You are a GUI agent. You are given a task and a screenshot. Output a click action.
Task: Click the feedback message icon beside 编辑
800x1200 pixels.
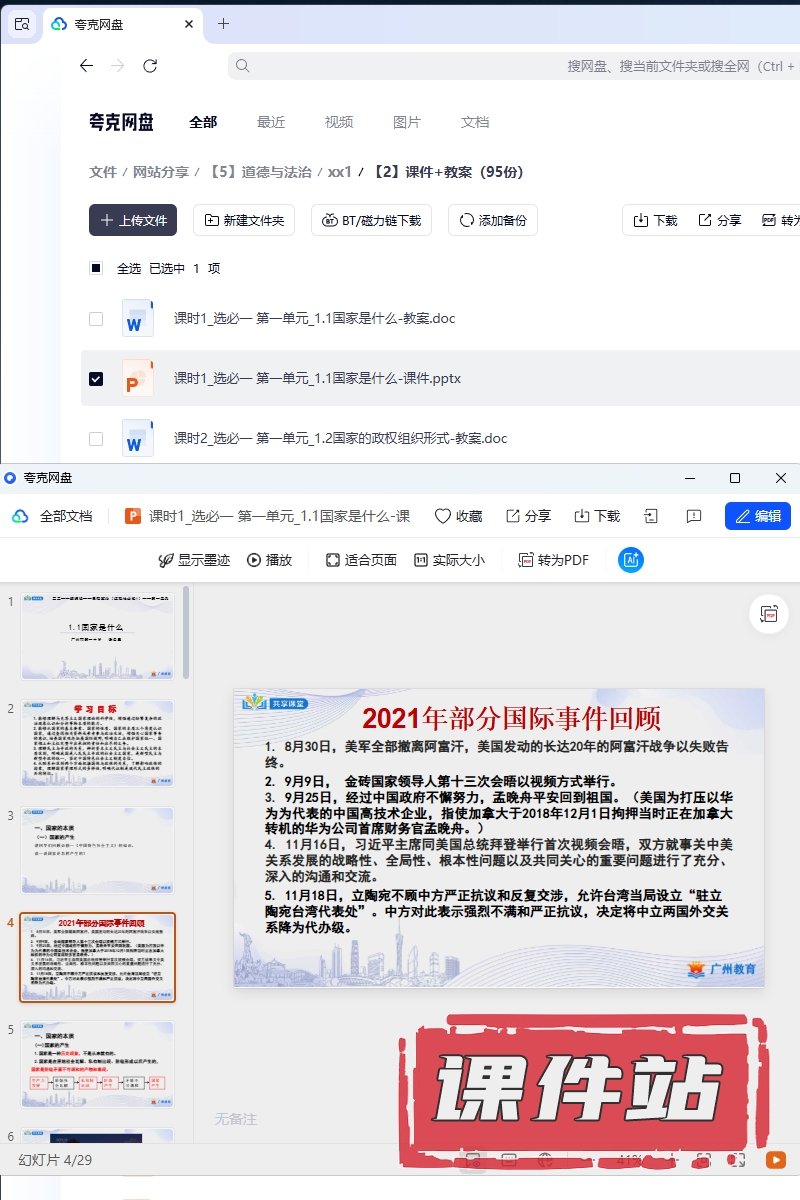[x=693, y=516]
